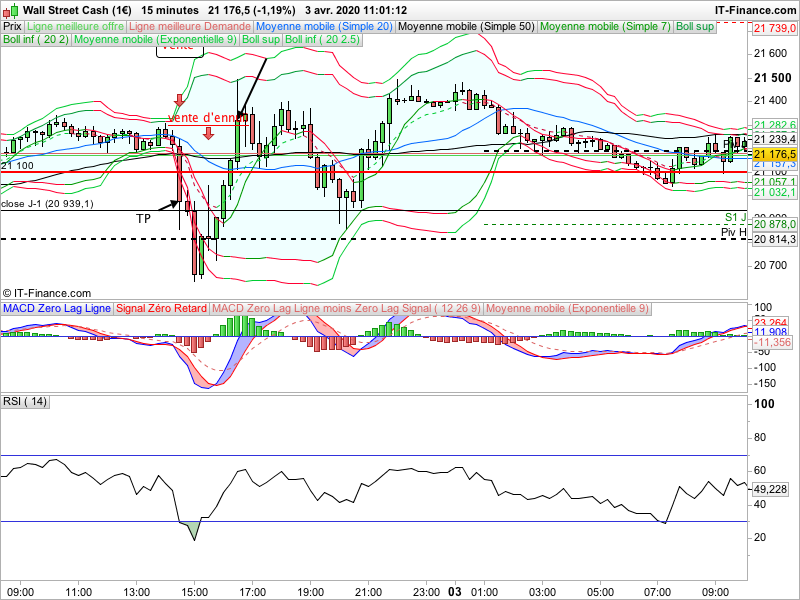Click the bold 03 date marker on time axis
This screenshot has height=600, width=800.
click(x=455, y=592)
